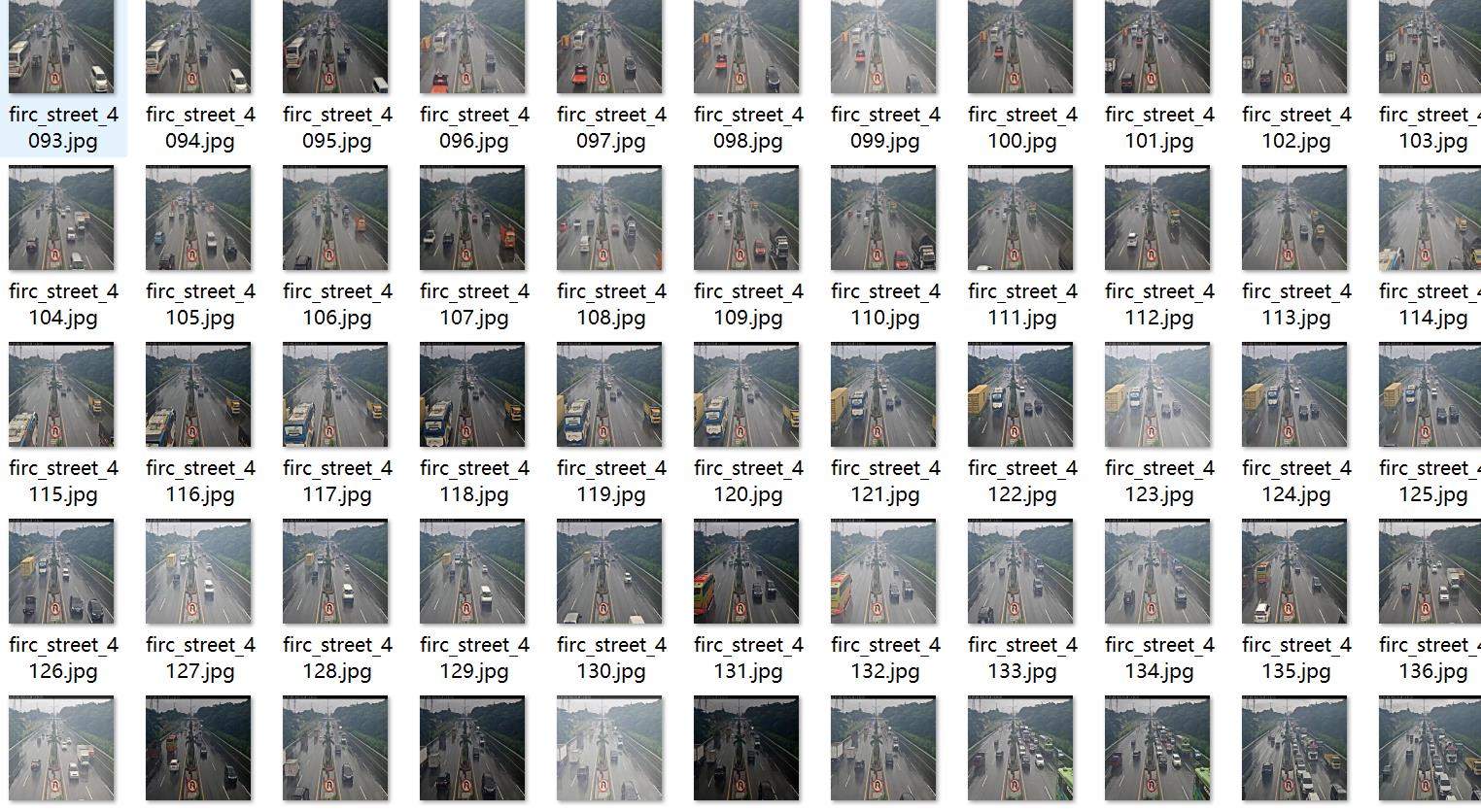The image size is (1481, 812).
Task: Click the firc_street_4120.jpg file name
Action: tap(746, 481)
